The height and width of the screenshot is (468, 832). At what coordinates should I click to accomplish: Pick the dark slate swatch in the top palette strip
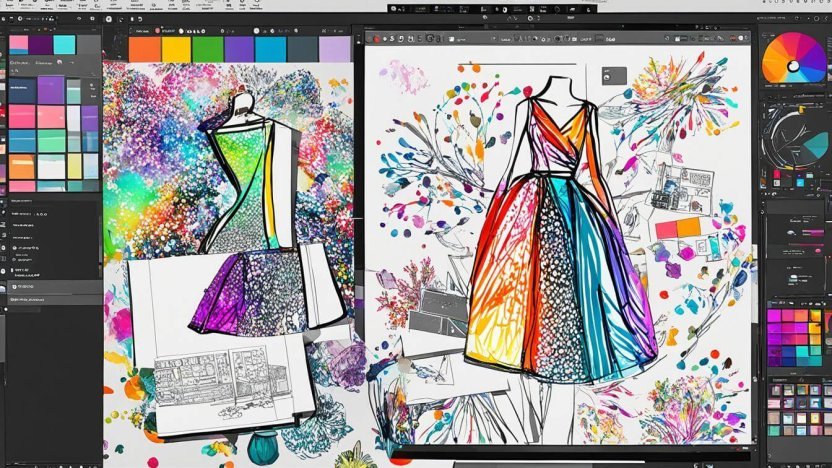click(x=302, y=49)
